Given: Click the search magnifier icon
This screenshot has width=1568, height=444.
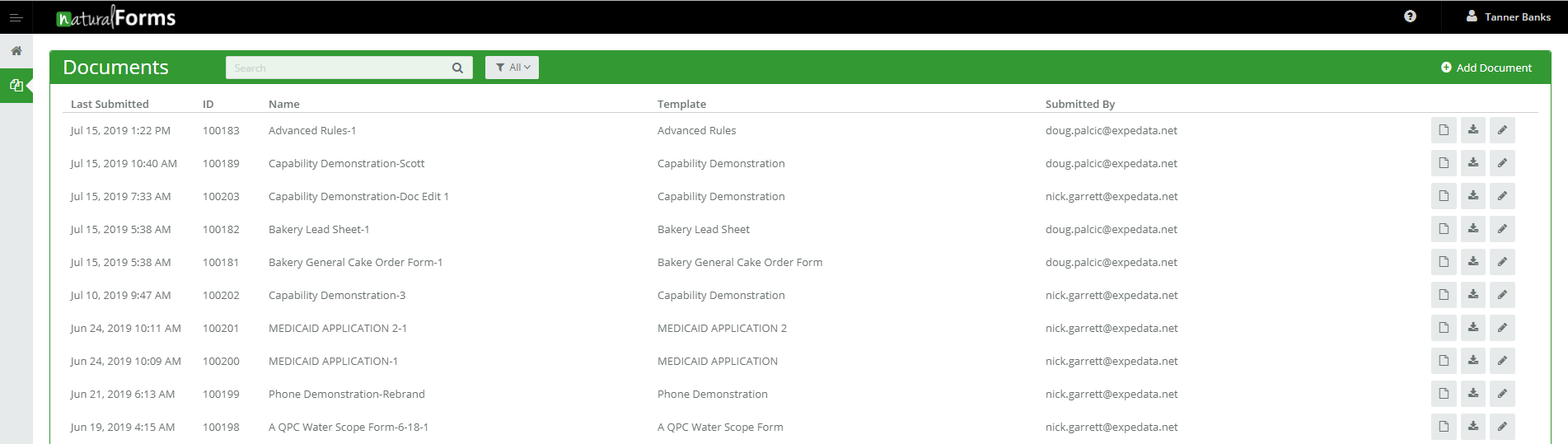Looking at the screenshot, I should pos(457,68).
